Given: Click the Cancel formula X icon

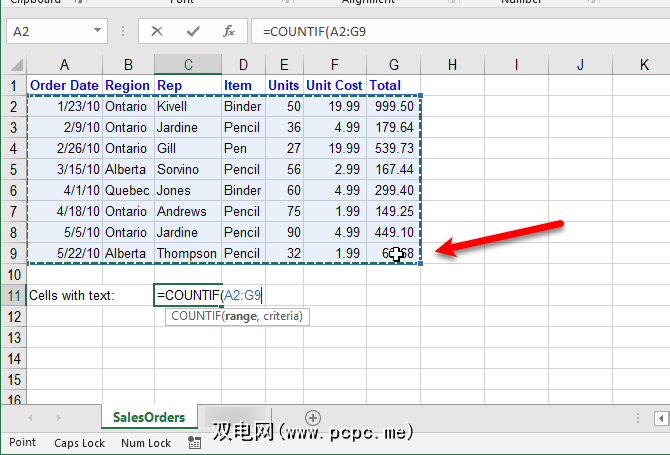Looking at the screenshot, I should pyautogui.click(x=157, y=31).
